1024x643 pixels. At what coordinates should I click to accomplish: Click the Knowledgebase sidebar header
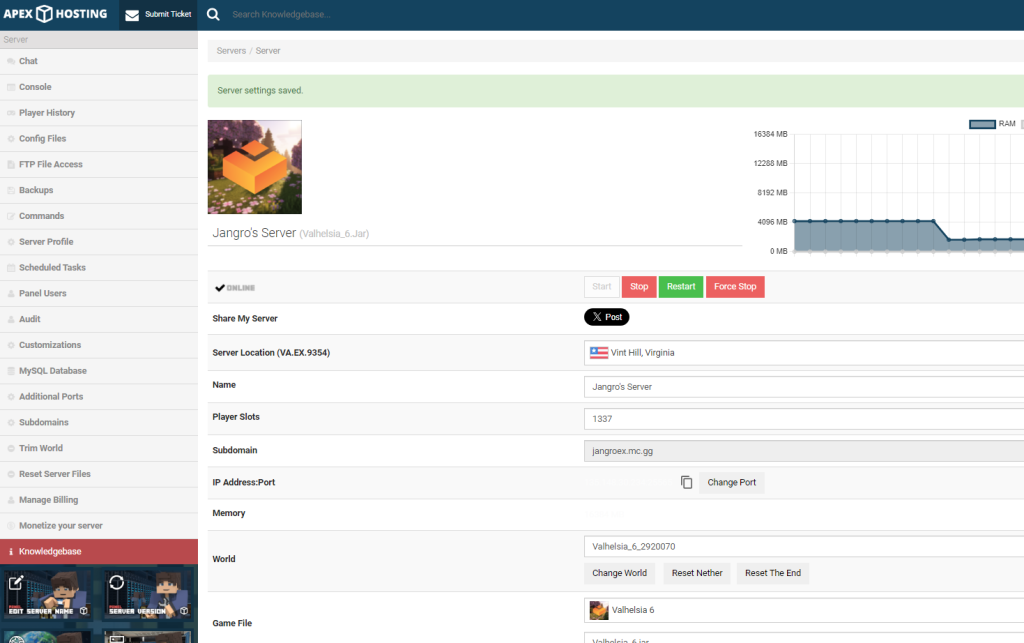[x=99, y=552]
